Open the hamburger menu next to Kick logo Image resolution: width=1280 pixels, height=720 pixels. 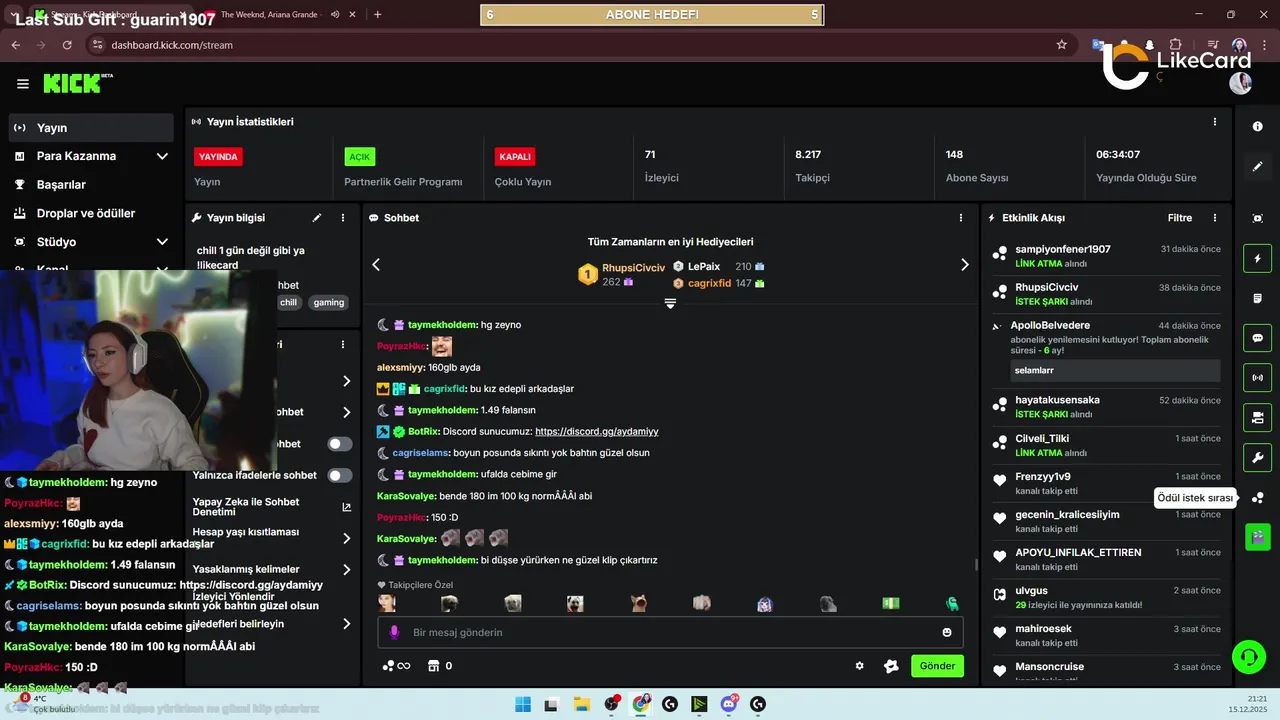pos(23,84)
